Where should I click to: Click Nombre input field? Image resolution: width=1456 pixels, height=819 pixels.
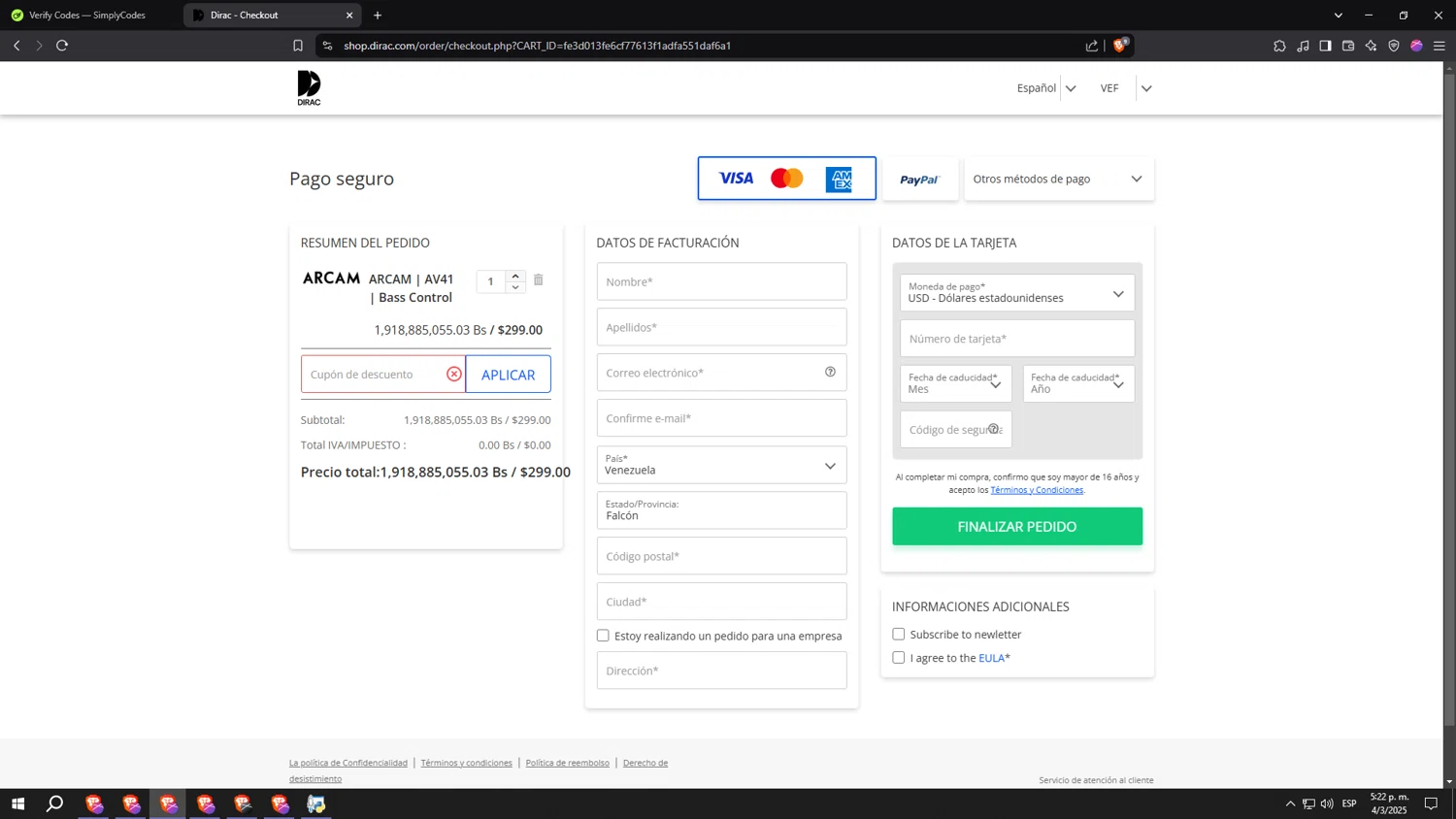coord(721,281)
